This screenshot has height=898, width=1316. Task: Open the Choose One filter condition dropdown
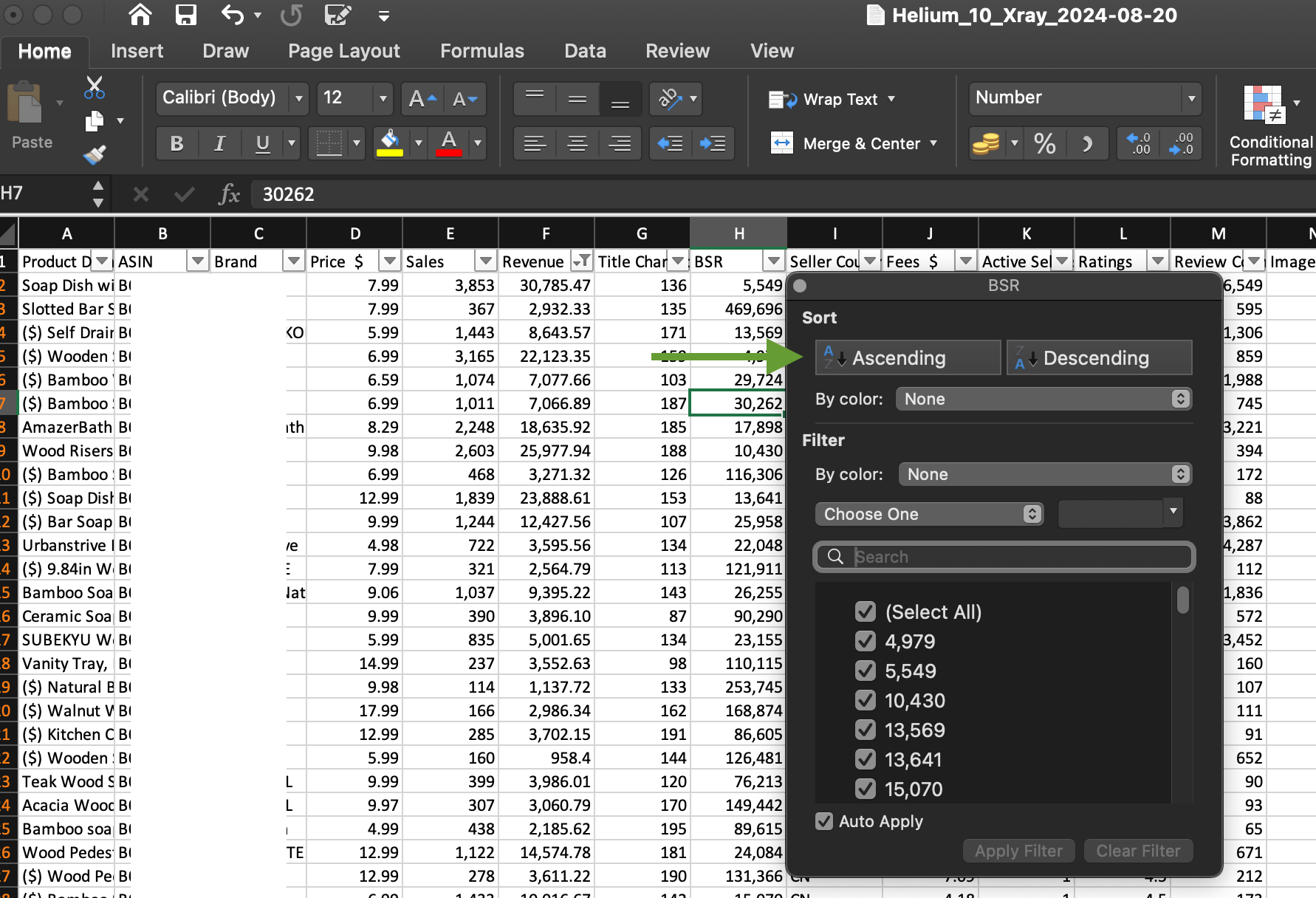pos(929,514)
